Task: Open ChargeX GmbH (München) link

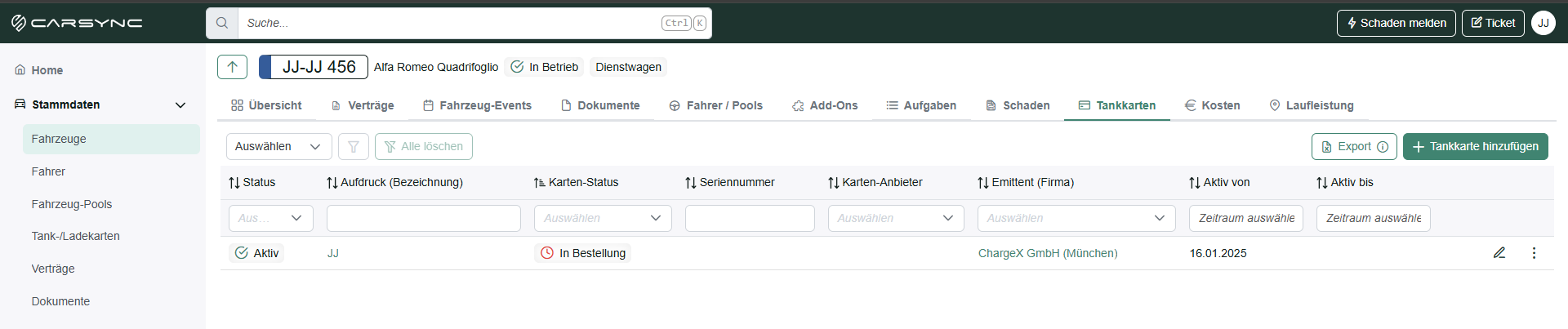Action: 1048,253
